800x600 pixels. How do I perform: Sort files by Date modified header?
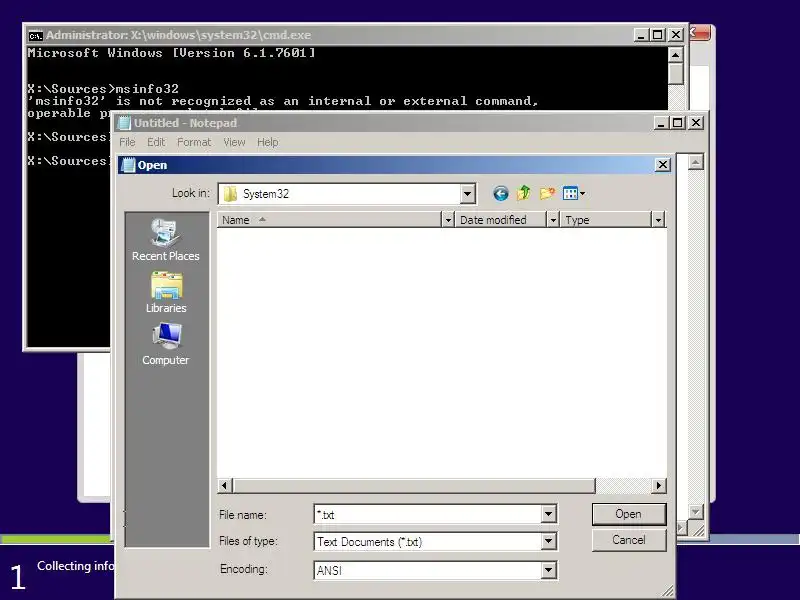pyautogui.click(x=501, y=220)
